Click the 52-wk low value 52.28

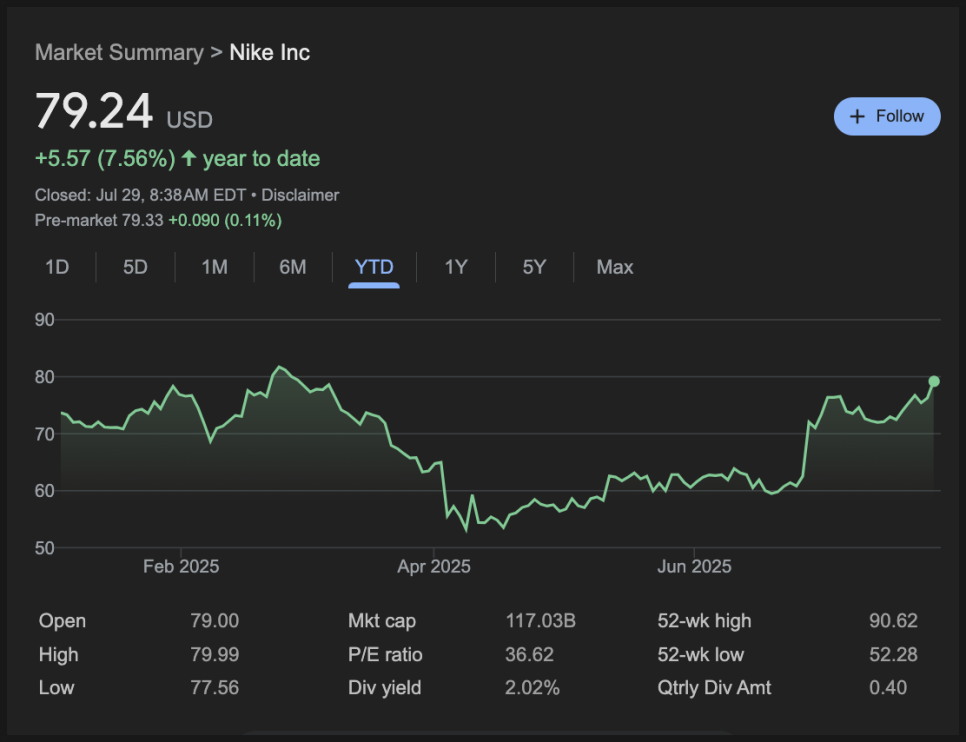893,654
